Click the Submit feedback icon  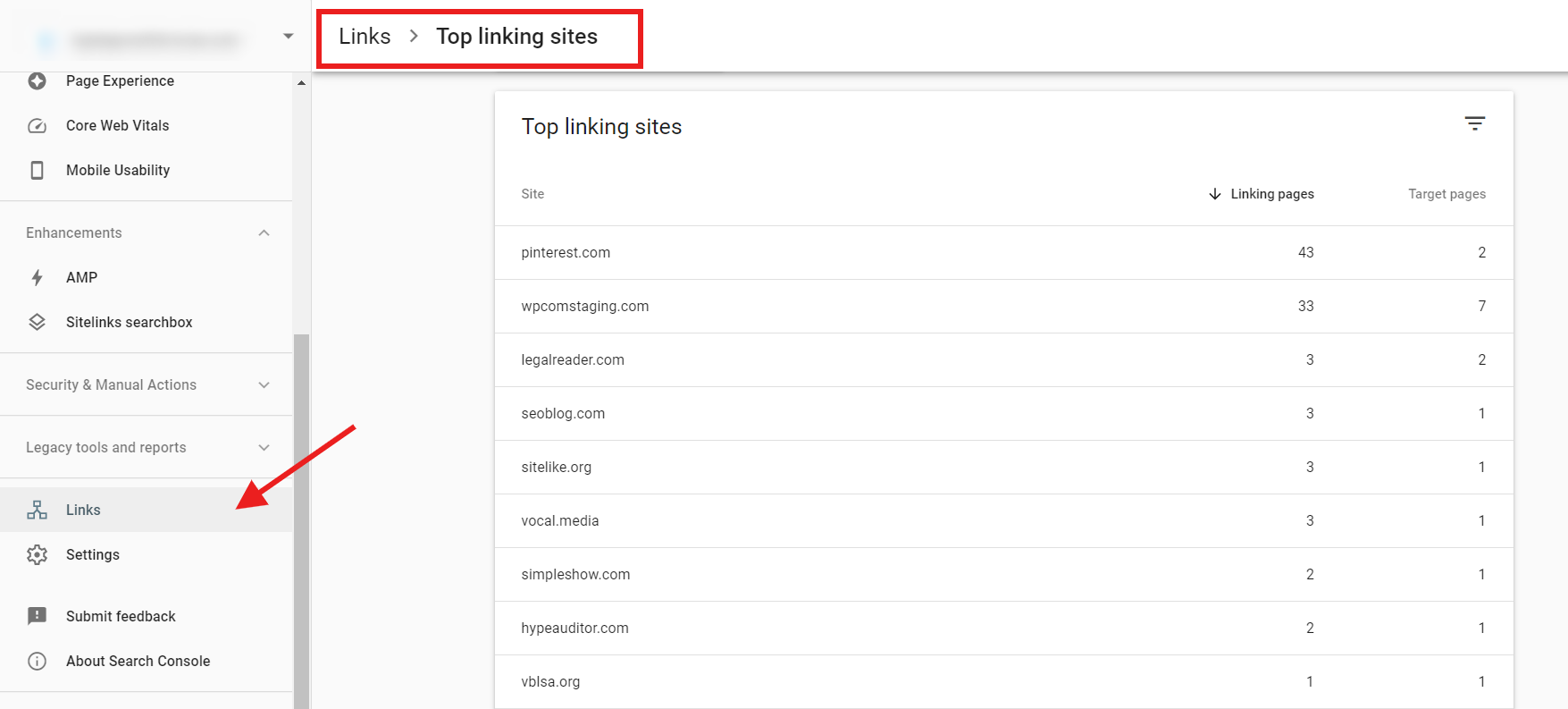[x=37, y=616]
